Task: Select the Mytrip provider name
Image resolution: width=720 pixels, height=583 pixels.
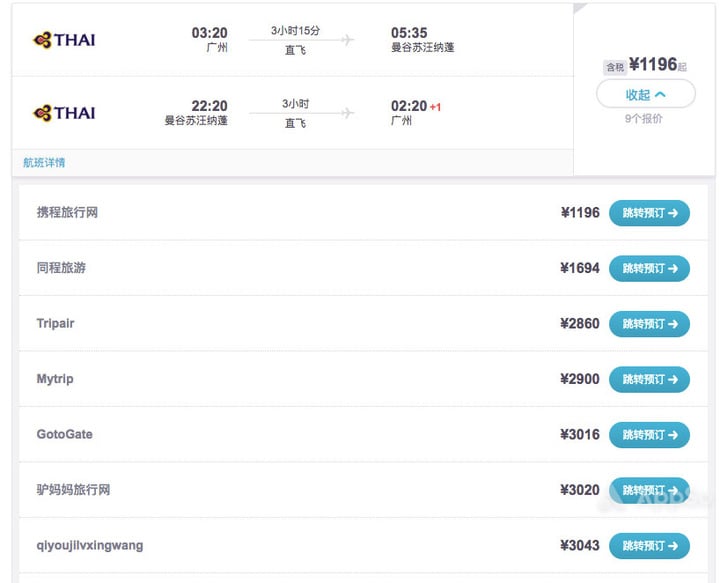Action: (55, 379)
